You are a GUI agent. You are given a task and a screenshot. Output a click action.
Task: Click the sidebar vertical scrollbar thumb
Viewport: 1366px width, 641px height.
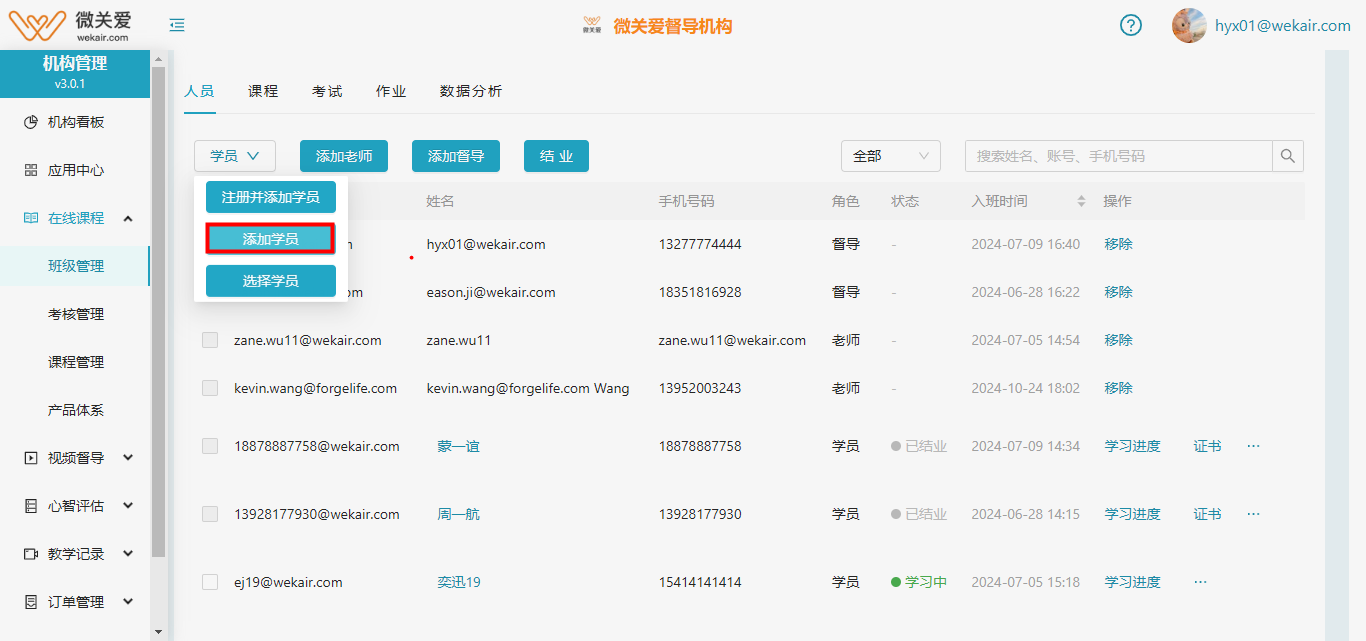158,312
